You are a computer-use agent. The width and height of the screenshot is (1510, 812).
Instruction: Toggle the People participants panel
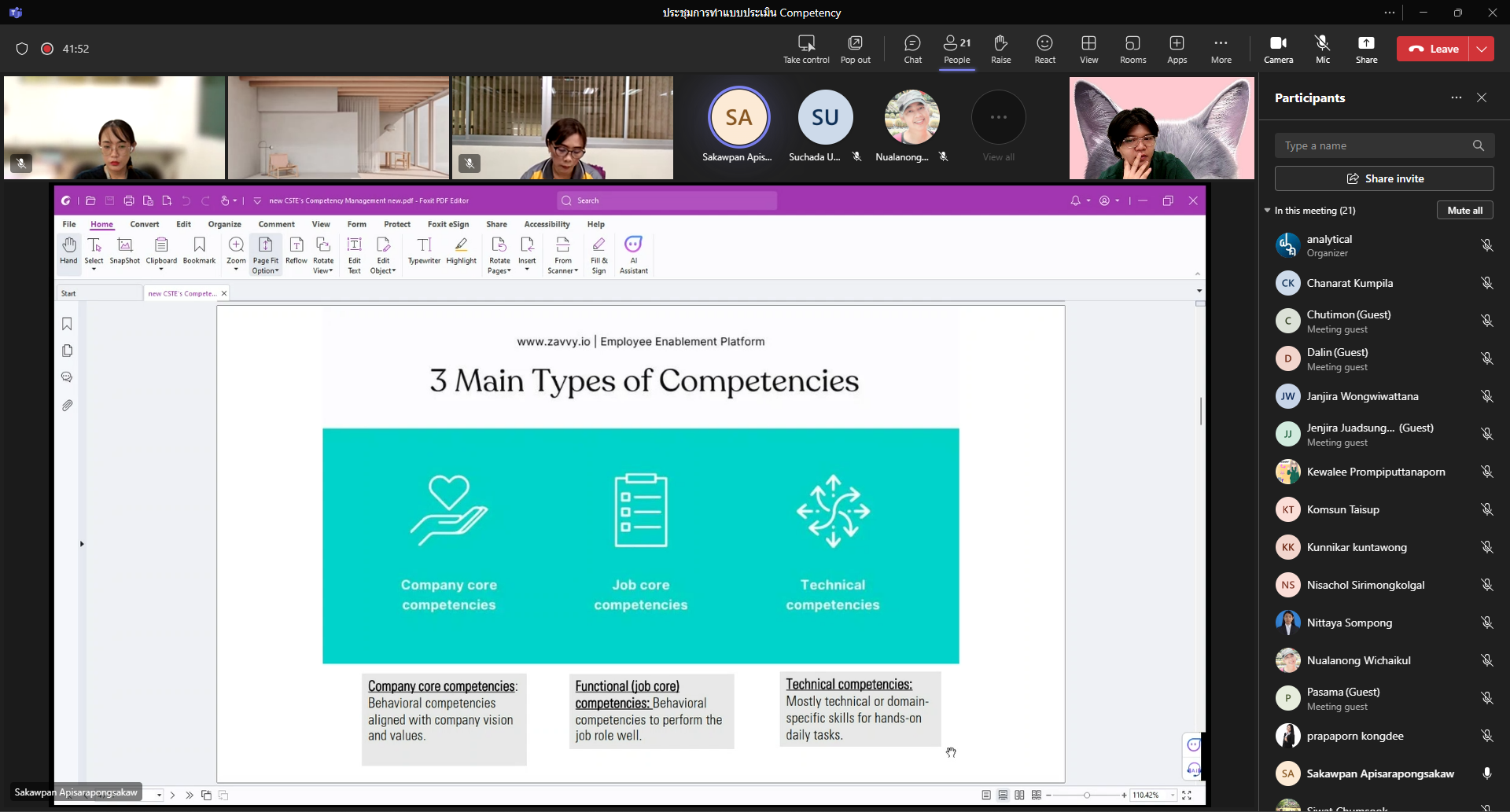956,49
